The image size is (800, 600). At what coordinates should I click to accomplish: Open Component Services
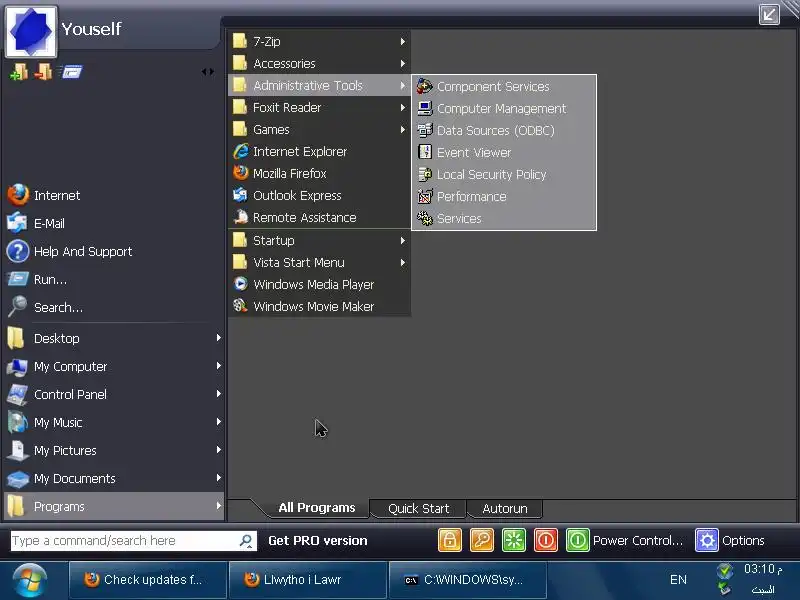[504, 87]
